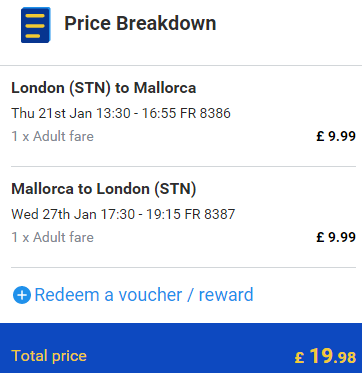Click the total amount £ 19.98
Image resolution: width=362 pixels, height=373 pixels.
(325, 356)
